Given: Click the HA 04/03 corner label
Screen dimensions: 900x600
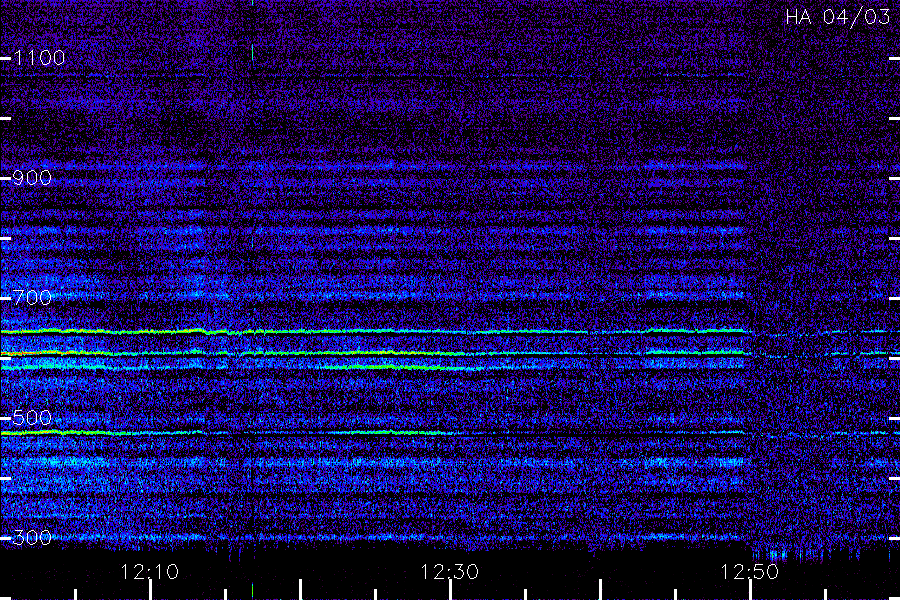Looking at the screenshot, I should [x=837, y=17].
